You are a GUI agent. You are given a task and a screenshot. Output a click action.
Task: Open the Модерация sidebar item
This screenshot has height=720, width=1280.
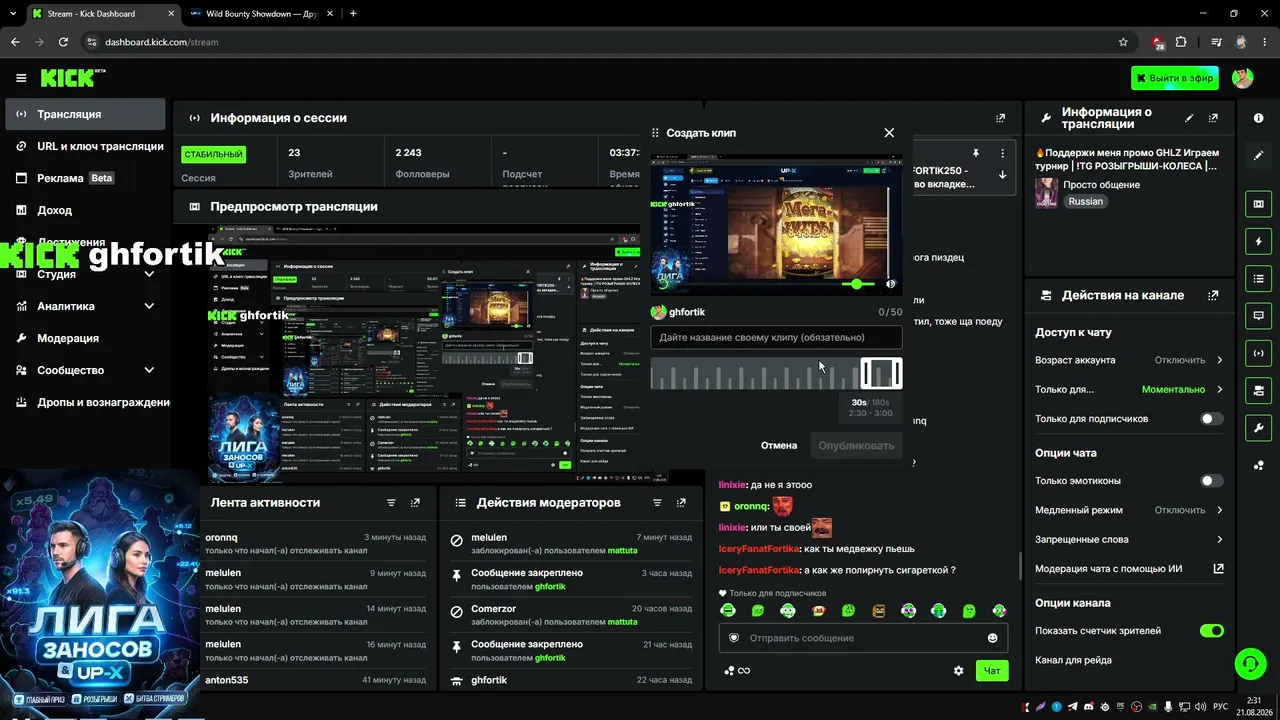click(x=85, y=338)
